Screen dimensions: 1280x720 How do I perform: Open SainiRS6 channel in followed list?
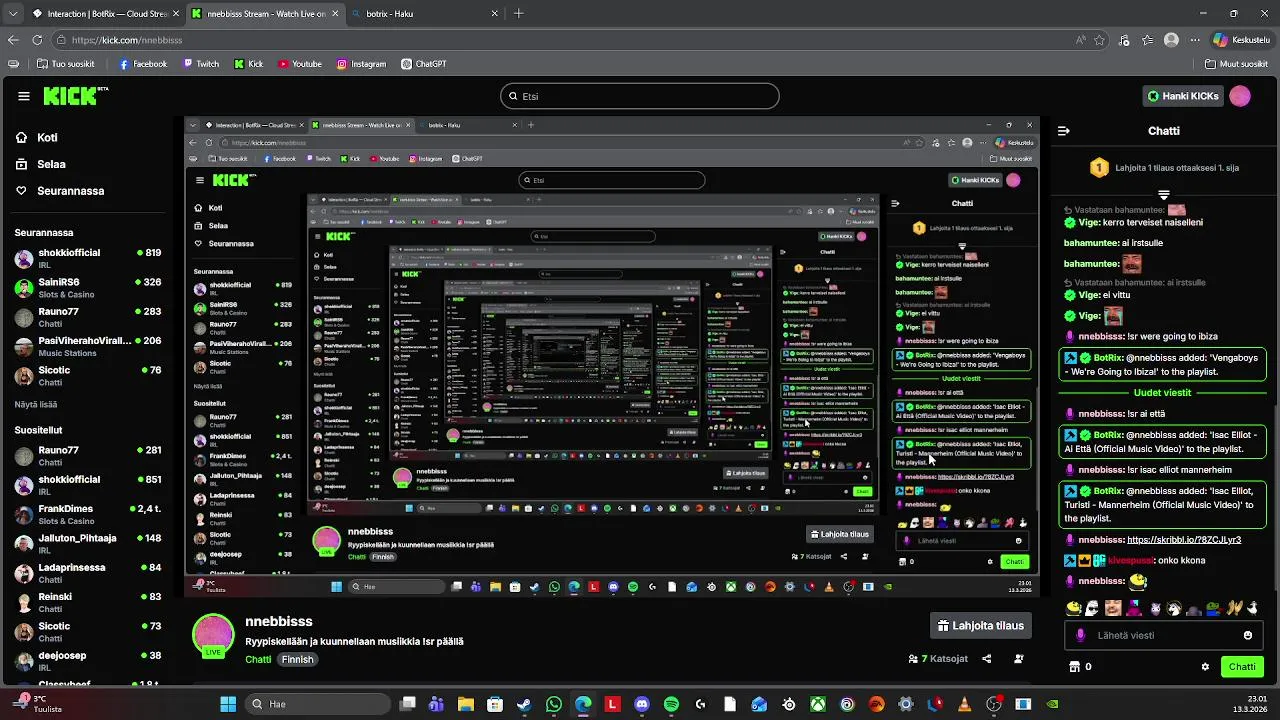tap(88, 288)
